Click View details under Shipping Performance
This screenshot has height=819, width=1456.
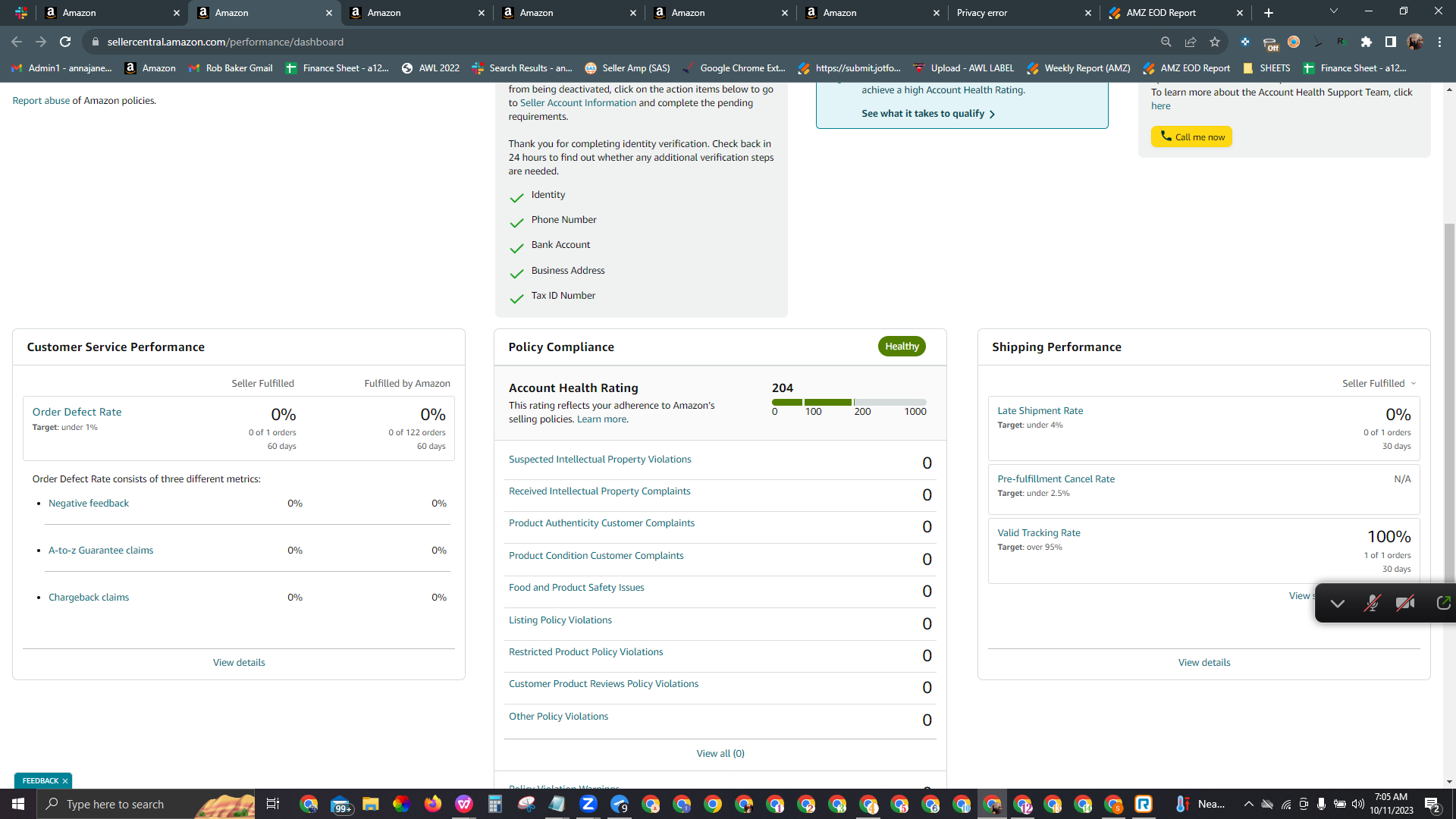1204,663
